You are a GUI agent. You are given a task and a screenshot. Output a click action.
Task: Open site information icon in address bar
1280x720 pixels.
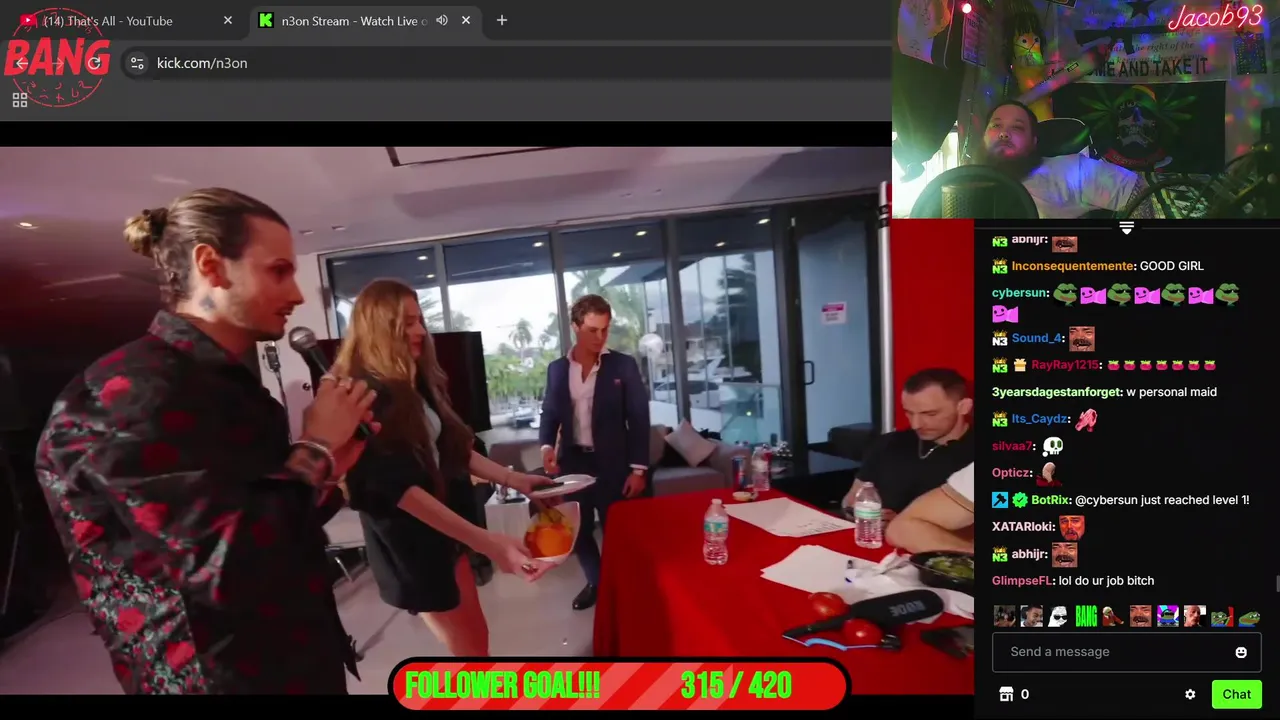[x=137, y=63]
